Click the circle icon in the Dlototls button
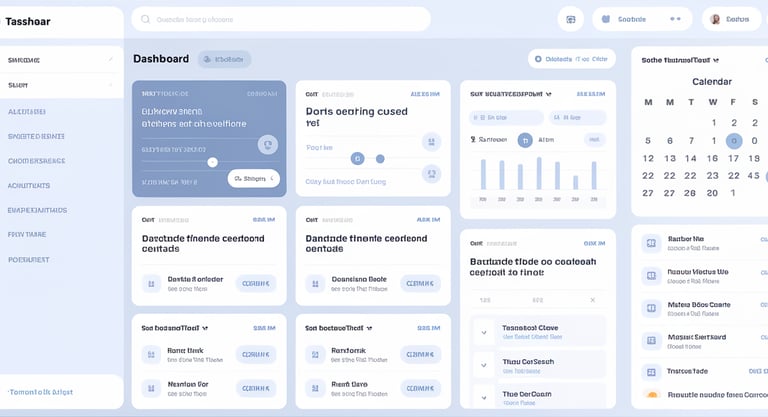 (x=538, y=59)
